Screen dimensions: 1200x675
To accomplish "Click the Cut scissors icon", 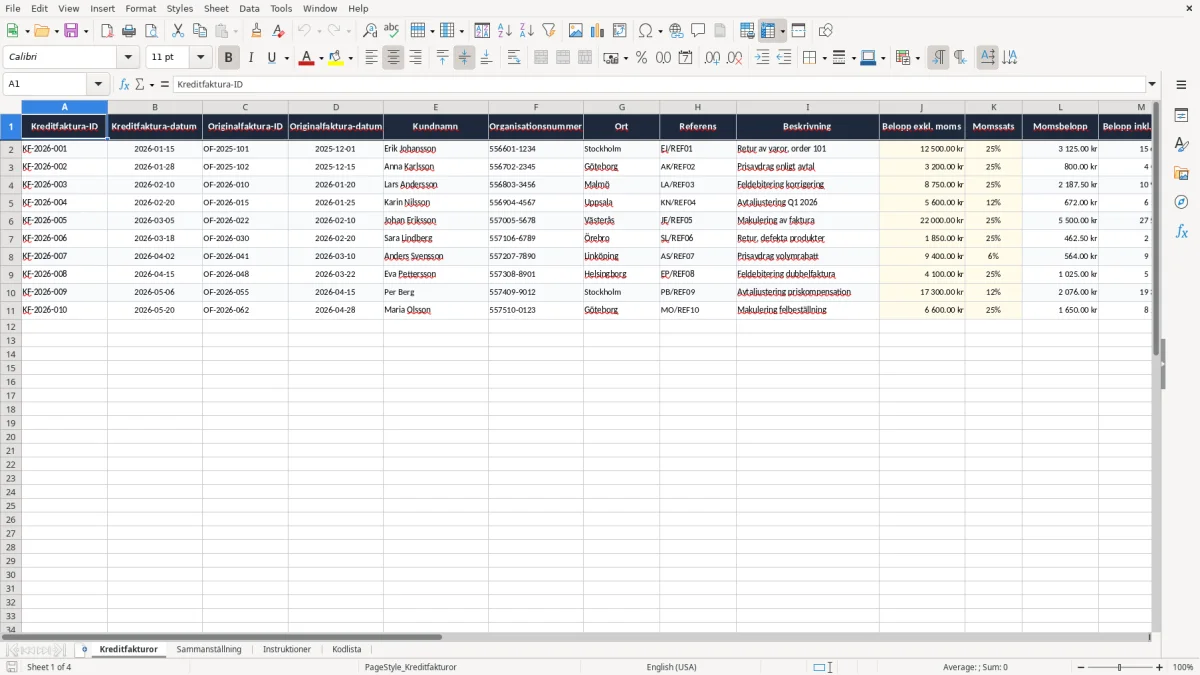I will (x=178, y=31).
